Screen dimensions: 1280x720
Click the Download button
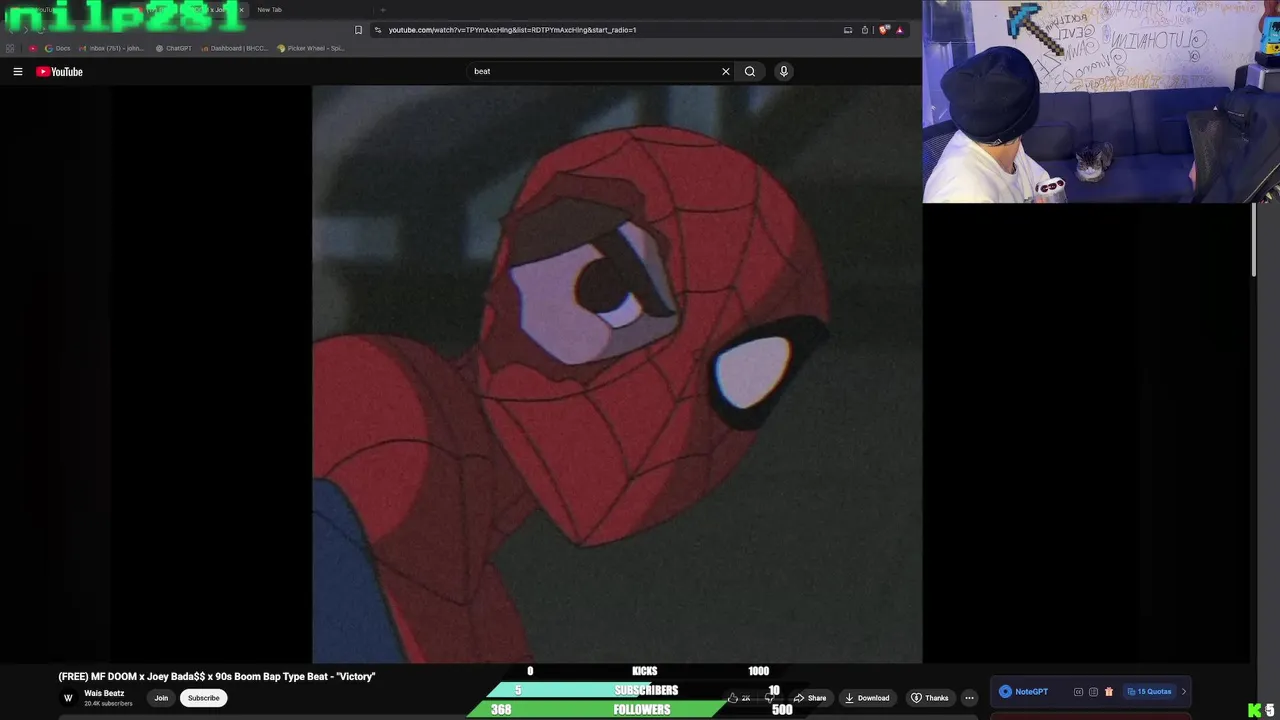click(867, 698)
